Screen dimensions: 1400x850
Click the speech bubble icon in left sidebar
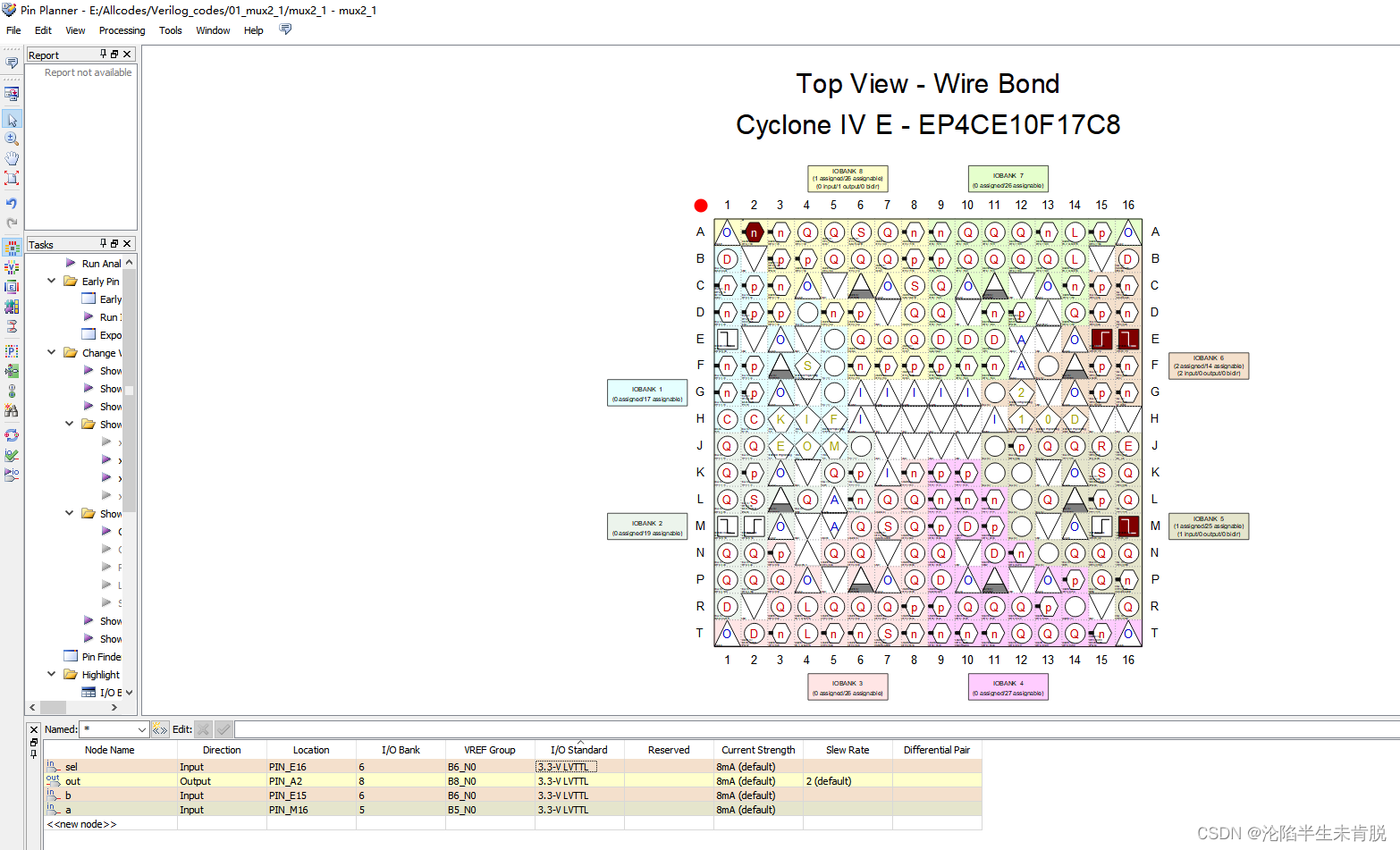pos(12,63)
